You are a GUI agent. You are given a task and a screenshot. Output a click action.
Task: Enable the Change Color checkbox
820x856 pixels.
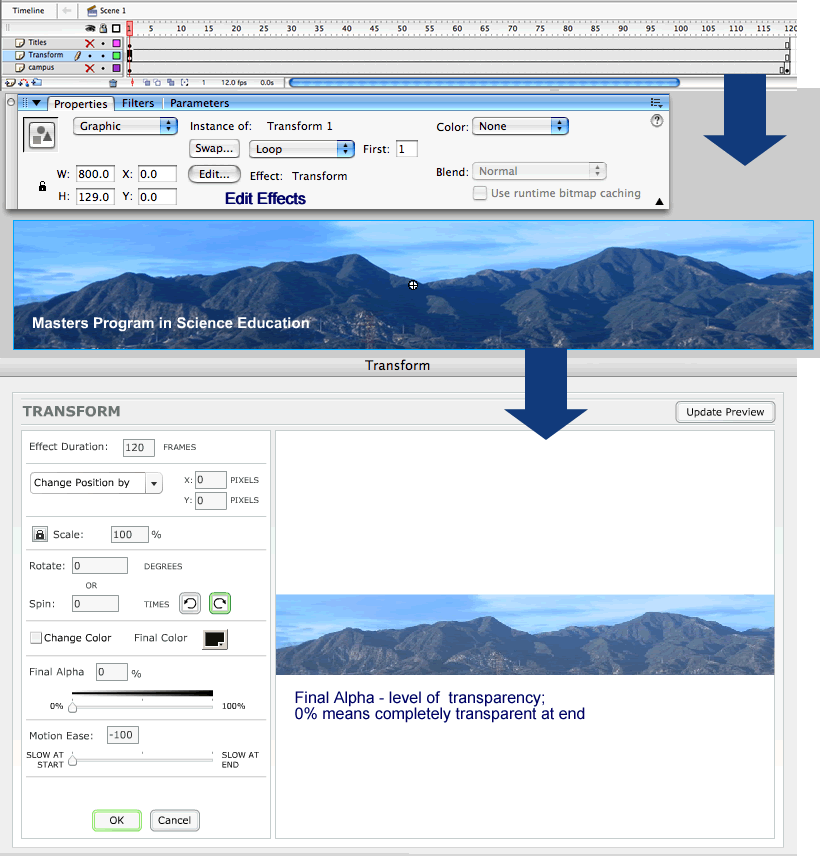coord(36,638)
